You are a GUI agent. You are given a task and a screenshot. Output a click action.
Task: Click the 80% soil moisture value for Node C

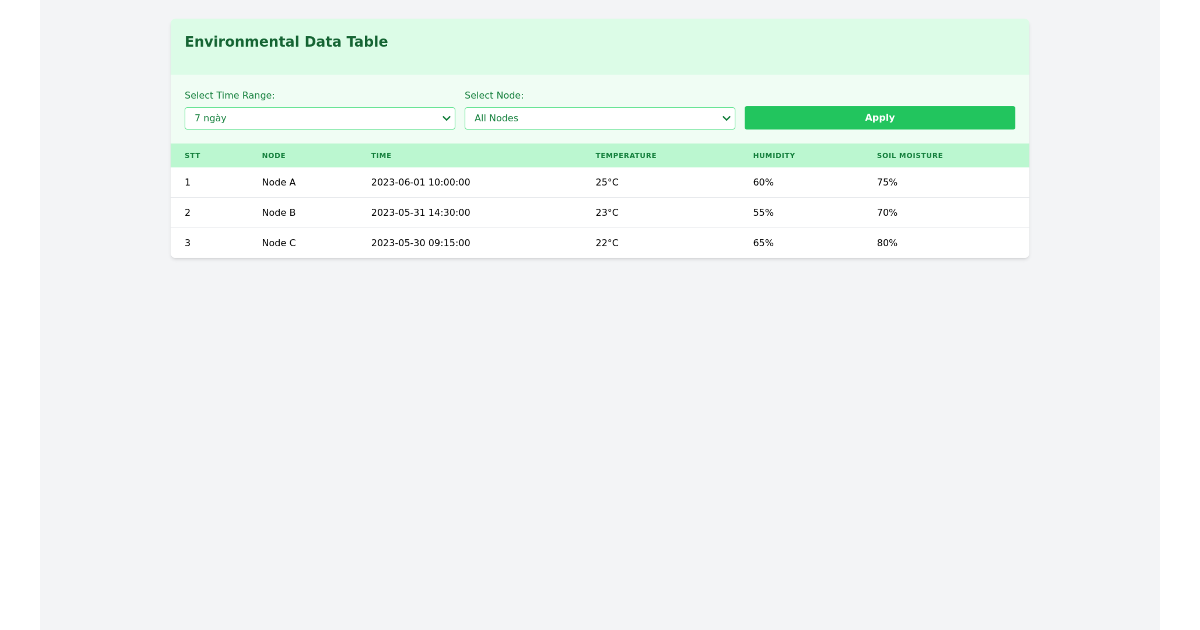pyautogui.click(x=886, y=242)
